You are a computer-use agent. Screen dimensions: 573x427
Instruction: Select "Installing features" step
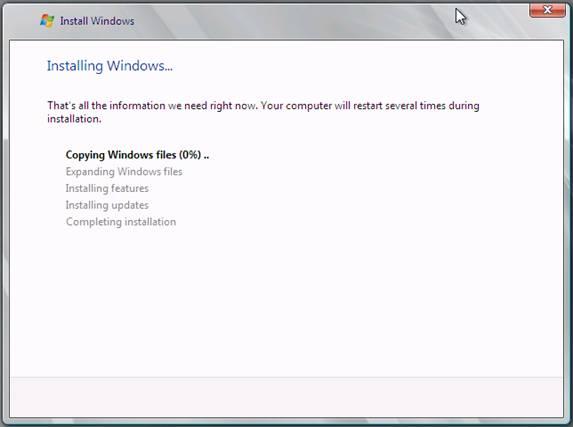pyautogui.click(x=107, y=189)
